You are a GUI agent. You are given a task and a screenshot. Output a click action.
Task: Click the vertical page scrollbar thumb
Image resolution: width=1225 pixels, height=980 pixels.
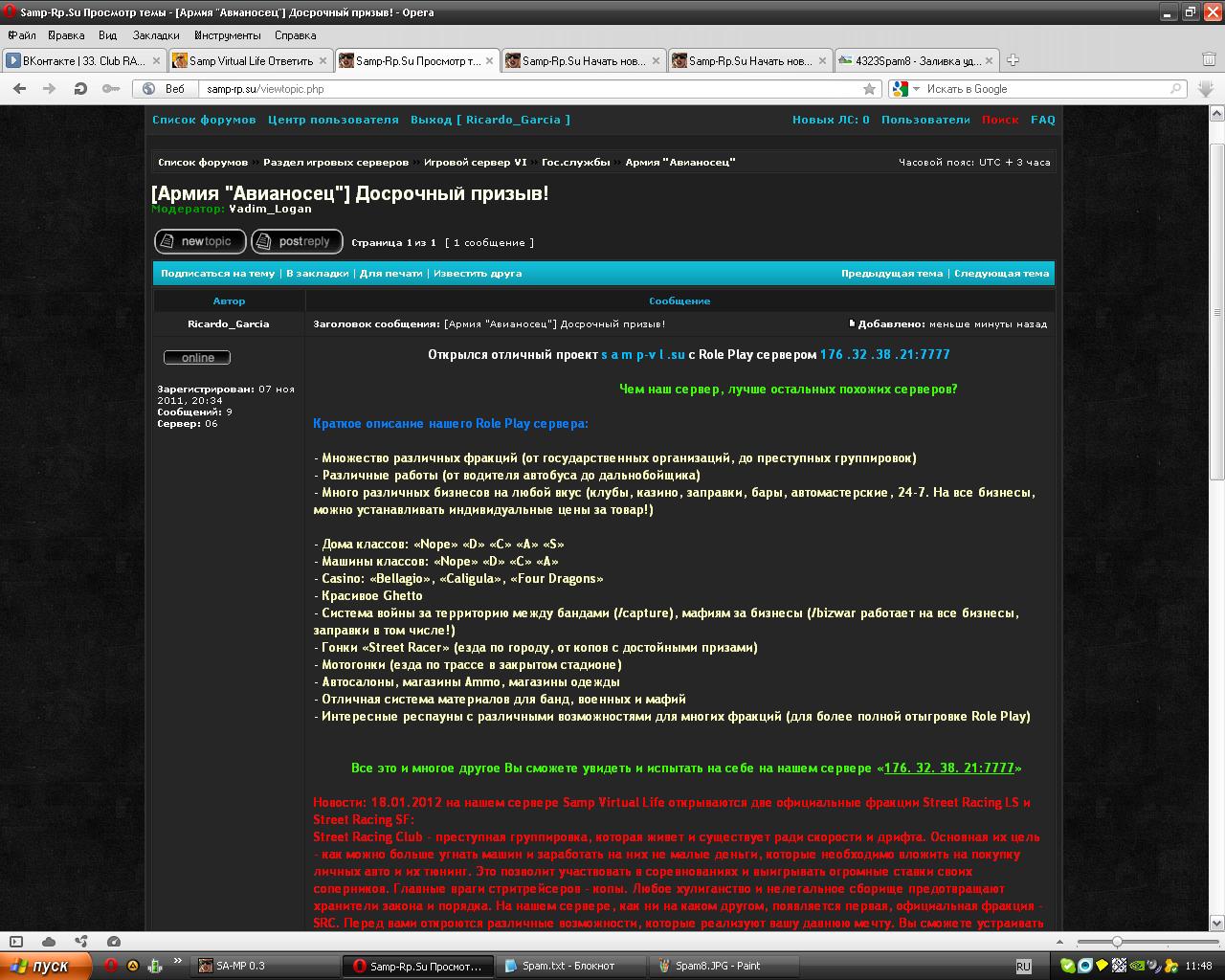point(1217,311)
